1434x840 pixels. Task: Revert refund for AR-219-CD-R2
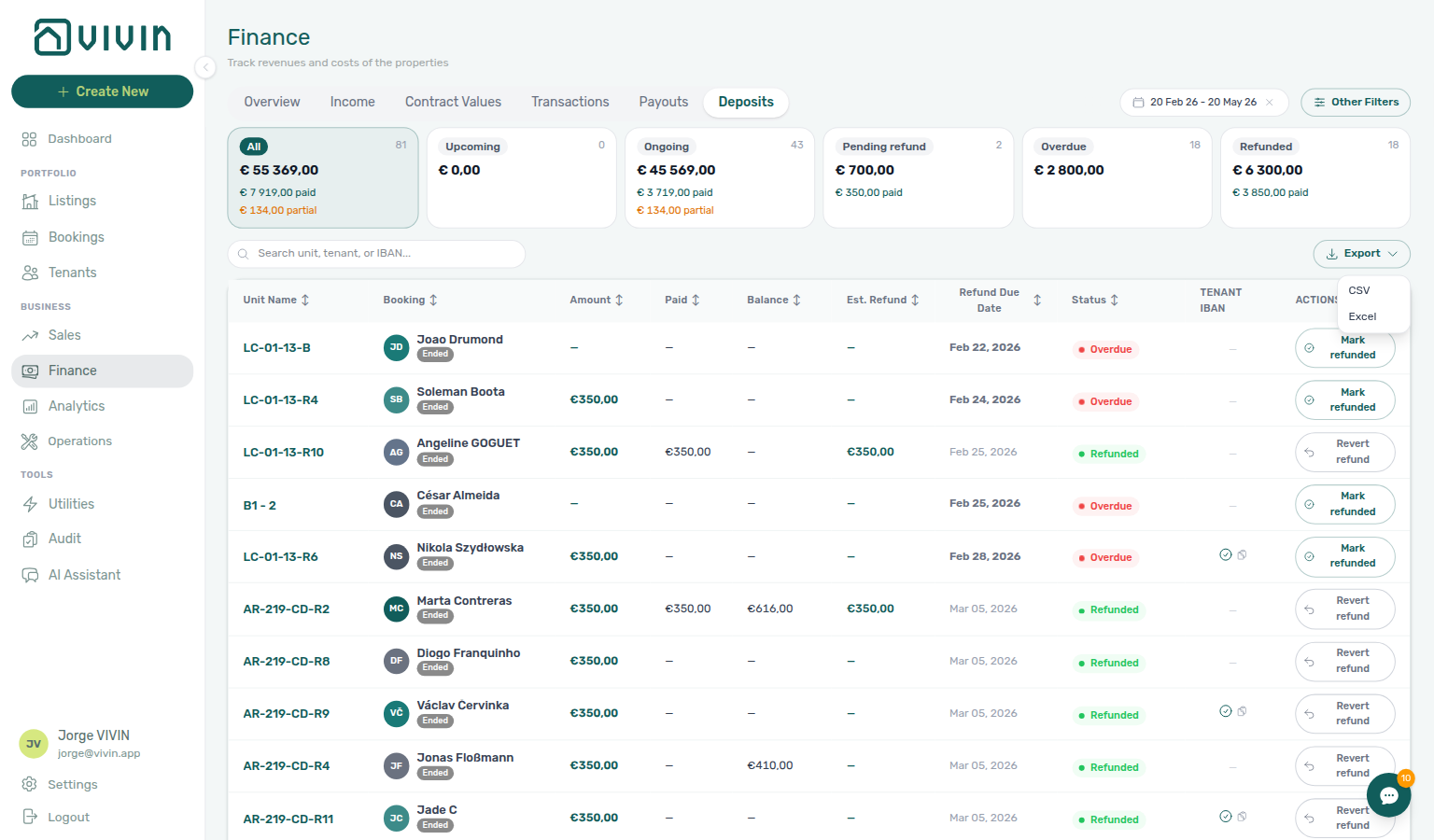(1345, 609)
